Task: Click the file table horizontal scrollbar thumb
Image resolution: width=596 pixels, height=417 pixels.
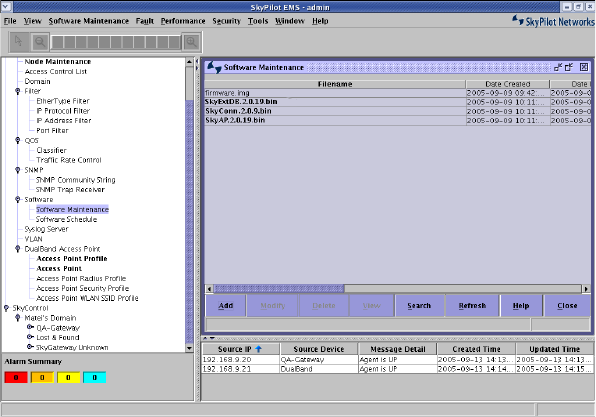Action: pos(279,289)
